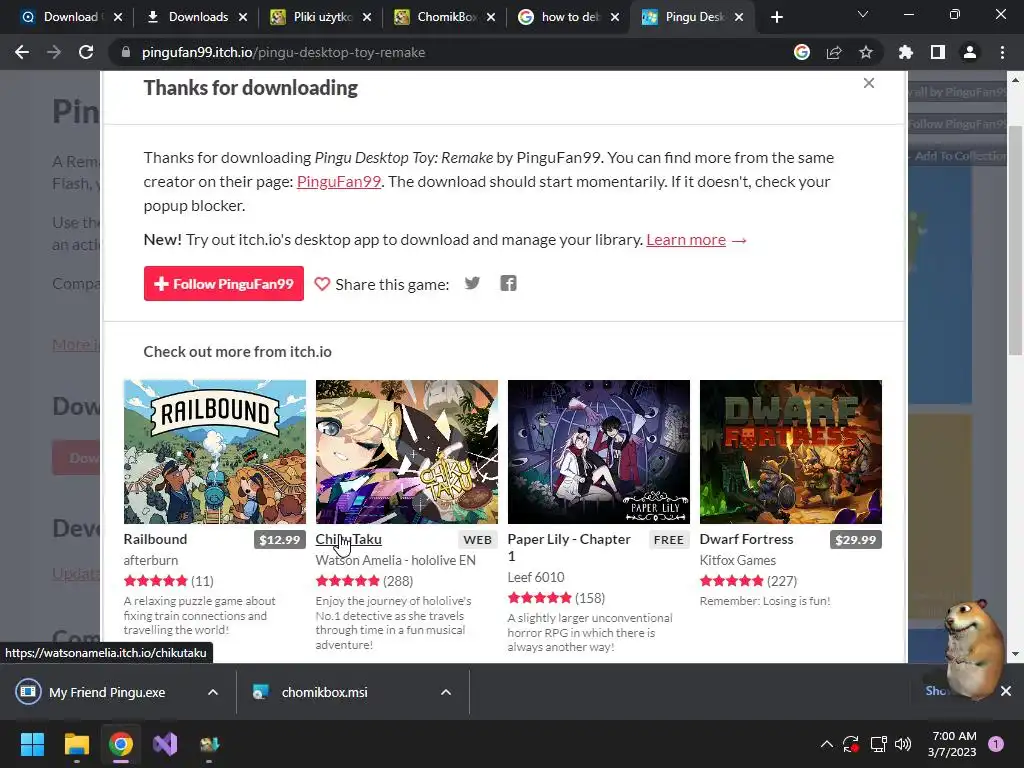Close the ChomikBox tab

coord(491,17)
